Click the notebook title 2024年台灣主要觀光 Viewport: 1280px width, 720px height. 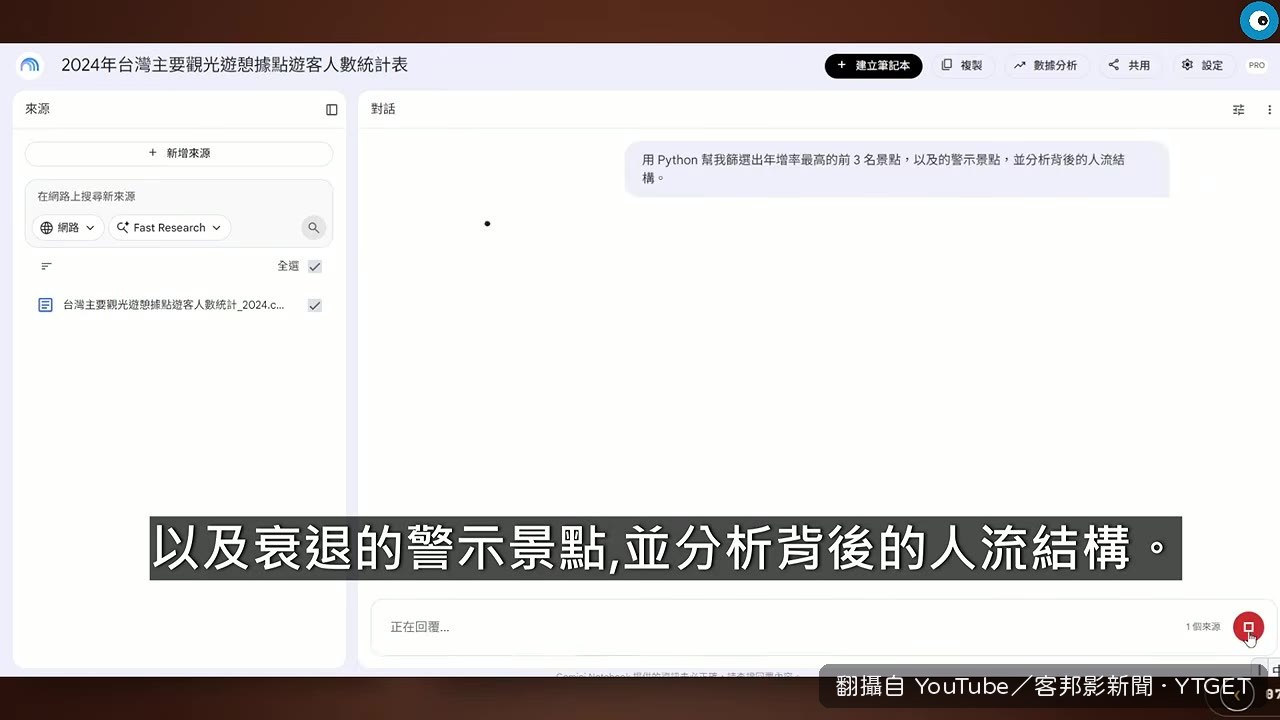[235, 65]
